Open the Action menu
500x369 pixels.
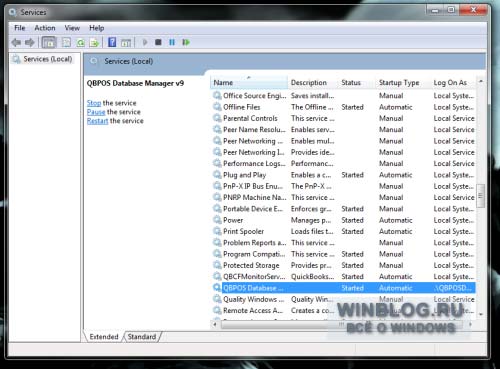click(x=45, y=28)
